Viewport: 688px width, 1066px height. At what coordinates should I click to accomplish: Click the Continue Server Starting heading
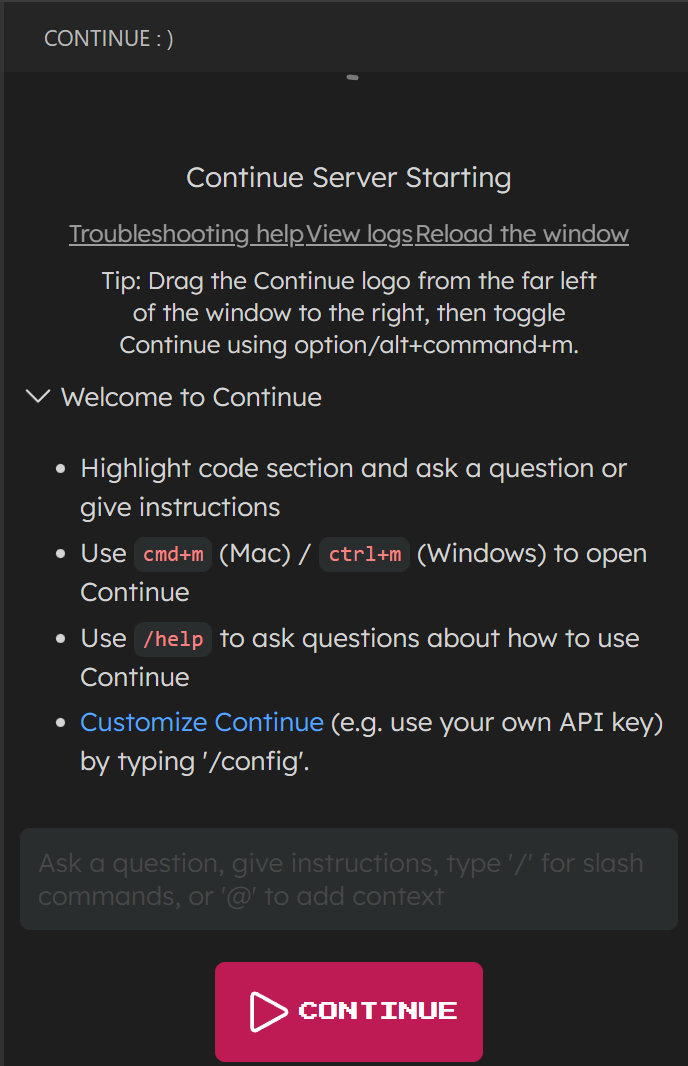348,177
